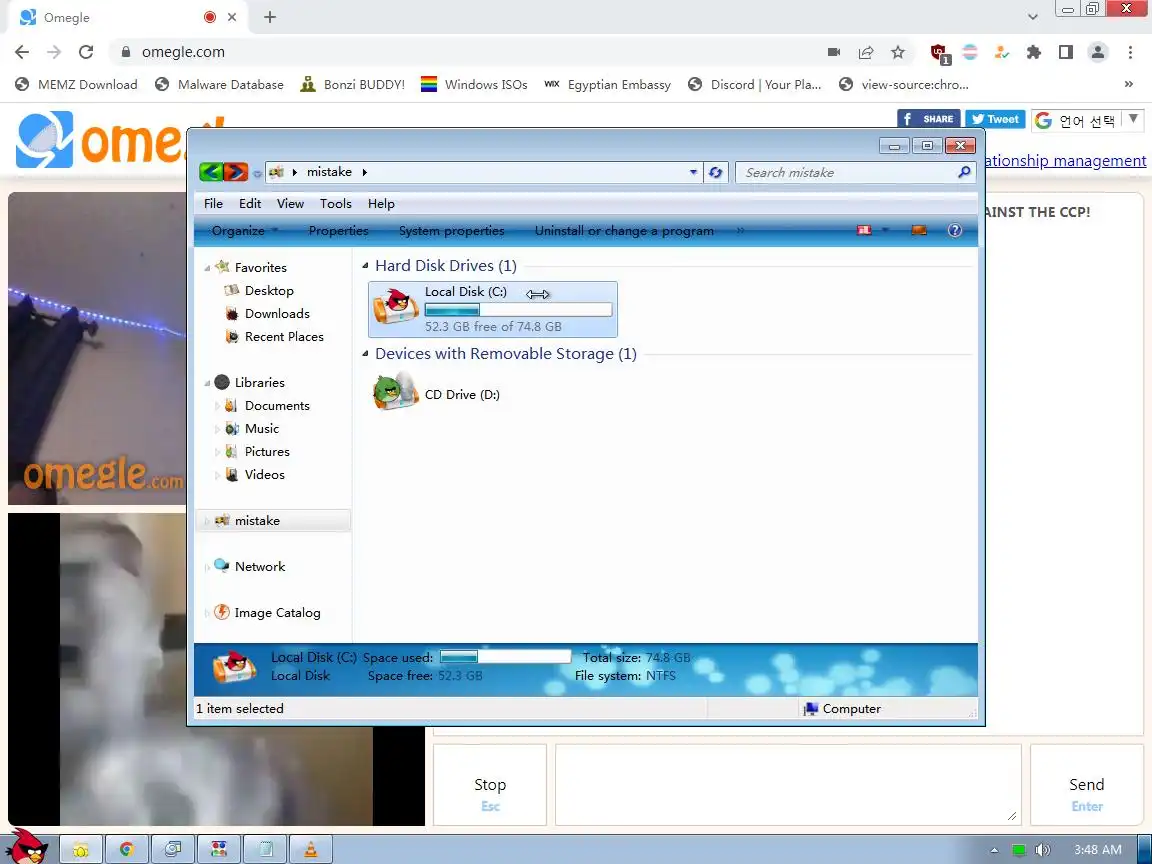This screenshot has height=864, width=1152.
Task: Open the Chrome three-dot menu
Action: (x=1130, y=52)
